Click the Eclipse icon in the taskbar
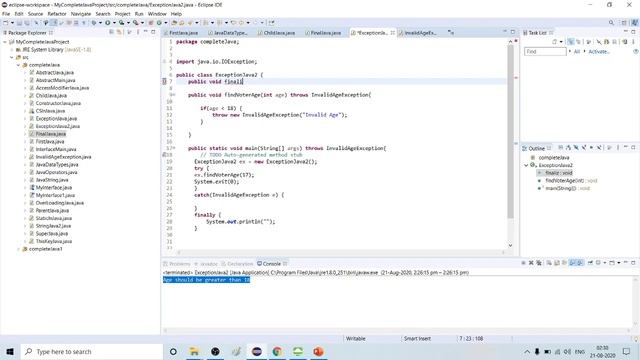 coord(257,351)
